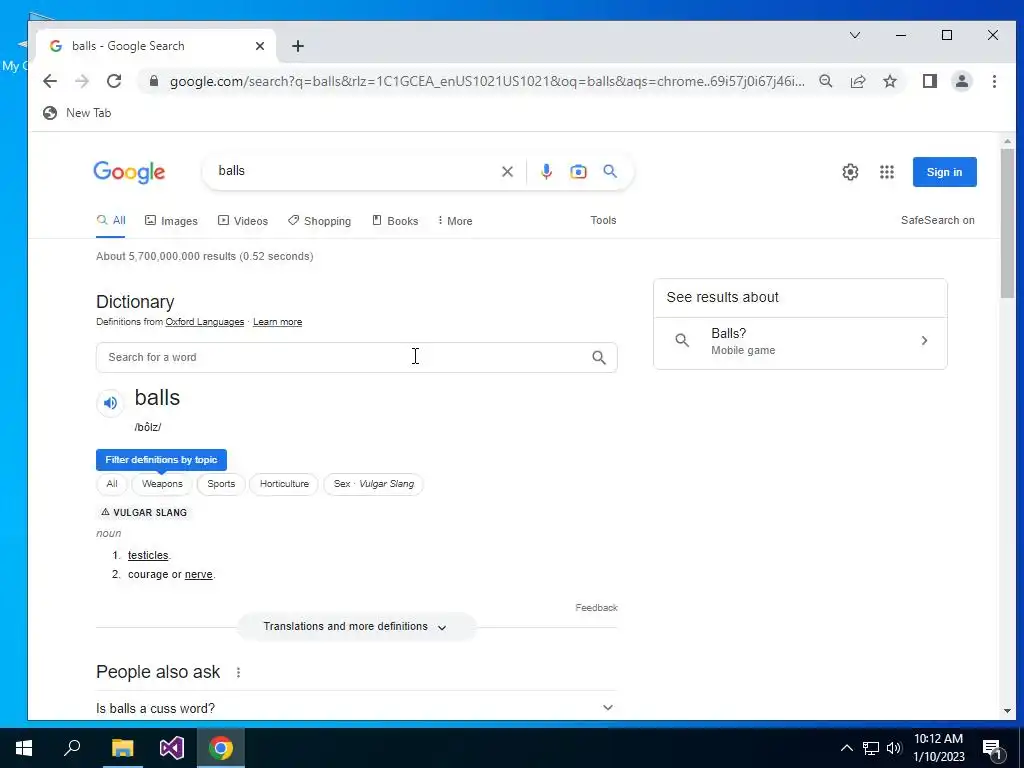Viewport: 1024px width, 768px height.
Task: Click the browser forward arrow
Action: (x=82, y=81)
